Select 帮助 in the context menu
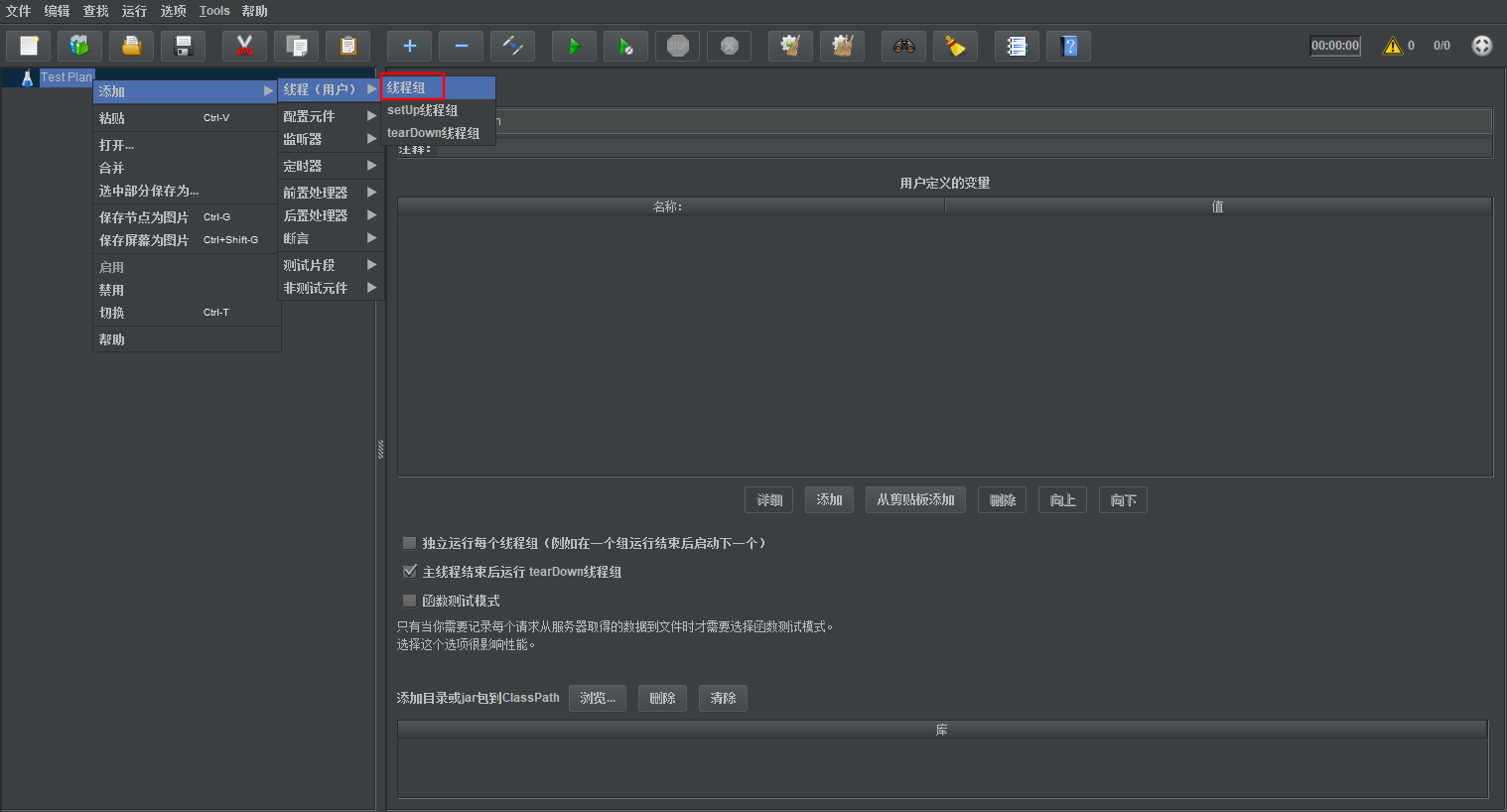Viewport: 1507px width, 812px height. [187, 339]
